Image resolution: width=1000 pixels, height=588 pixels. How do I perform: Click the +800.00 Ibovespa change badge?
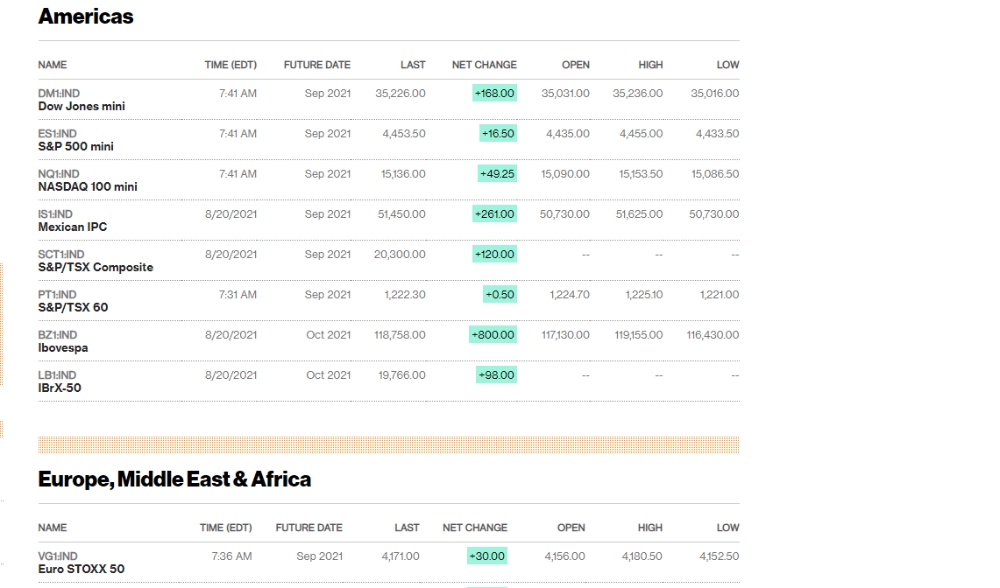[493, 335]
